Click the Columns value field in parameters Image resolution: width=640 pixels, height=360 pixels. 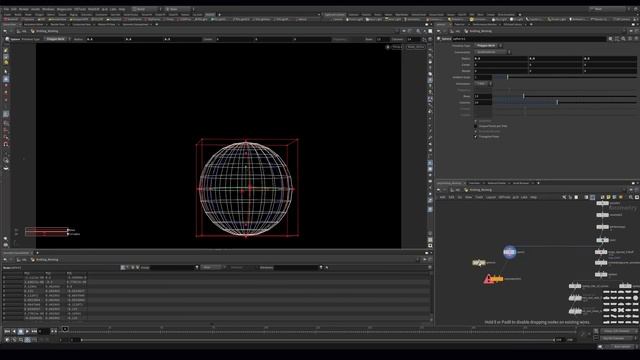pos(482,102)
